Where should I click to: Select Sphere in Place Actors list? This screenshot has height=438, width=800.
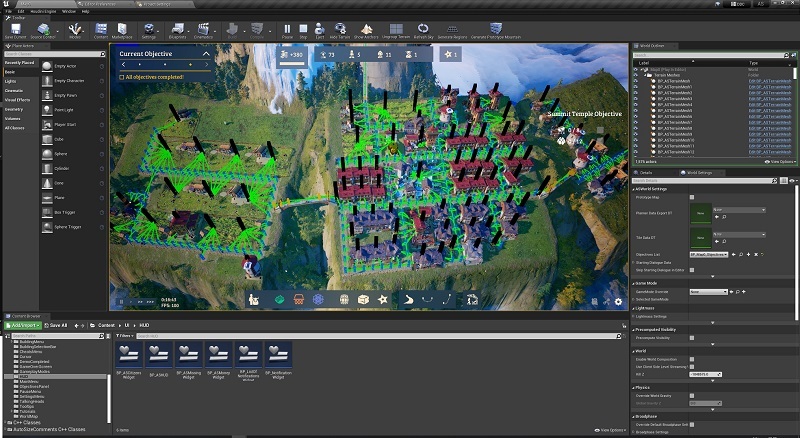[x=73, y=154]
